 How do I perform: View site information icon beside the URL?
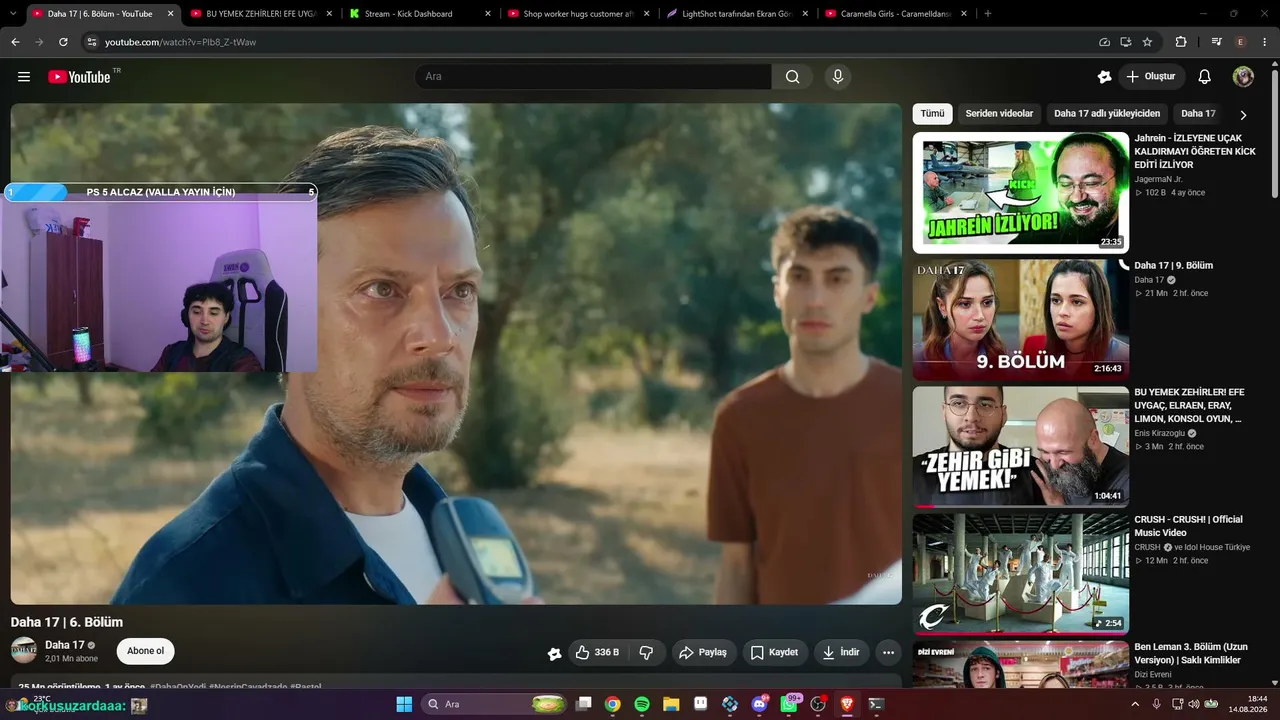(91, 42)
